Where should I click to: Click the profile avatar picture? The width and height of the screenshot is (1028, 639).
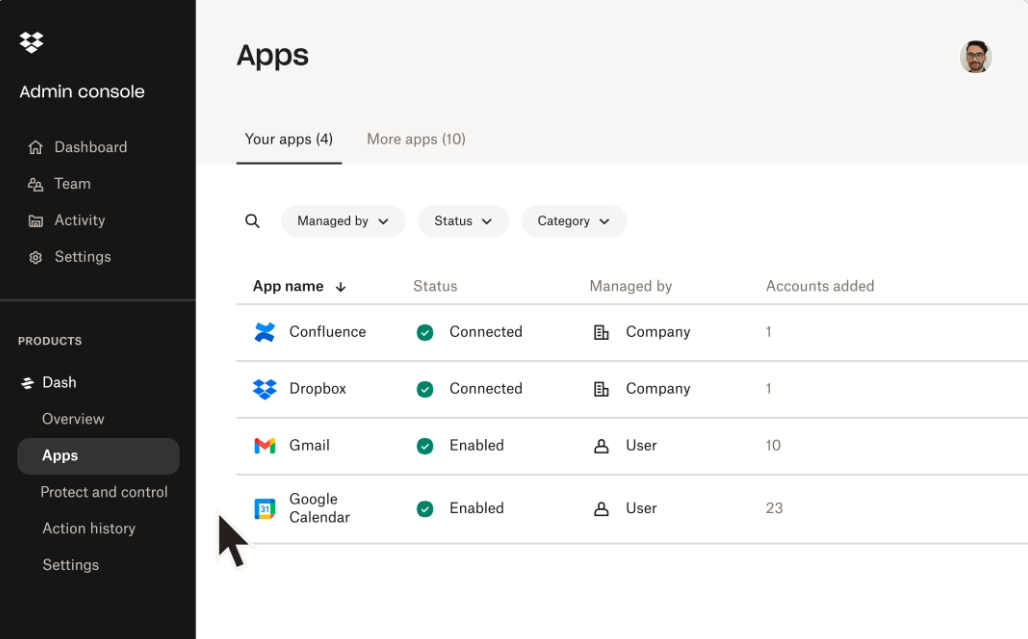click(975, 57)
